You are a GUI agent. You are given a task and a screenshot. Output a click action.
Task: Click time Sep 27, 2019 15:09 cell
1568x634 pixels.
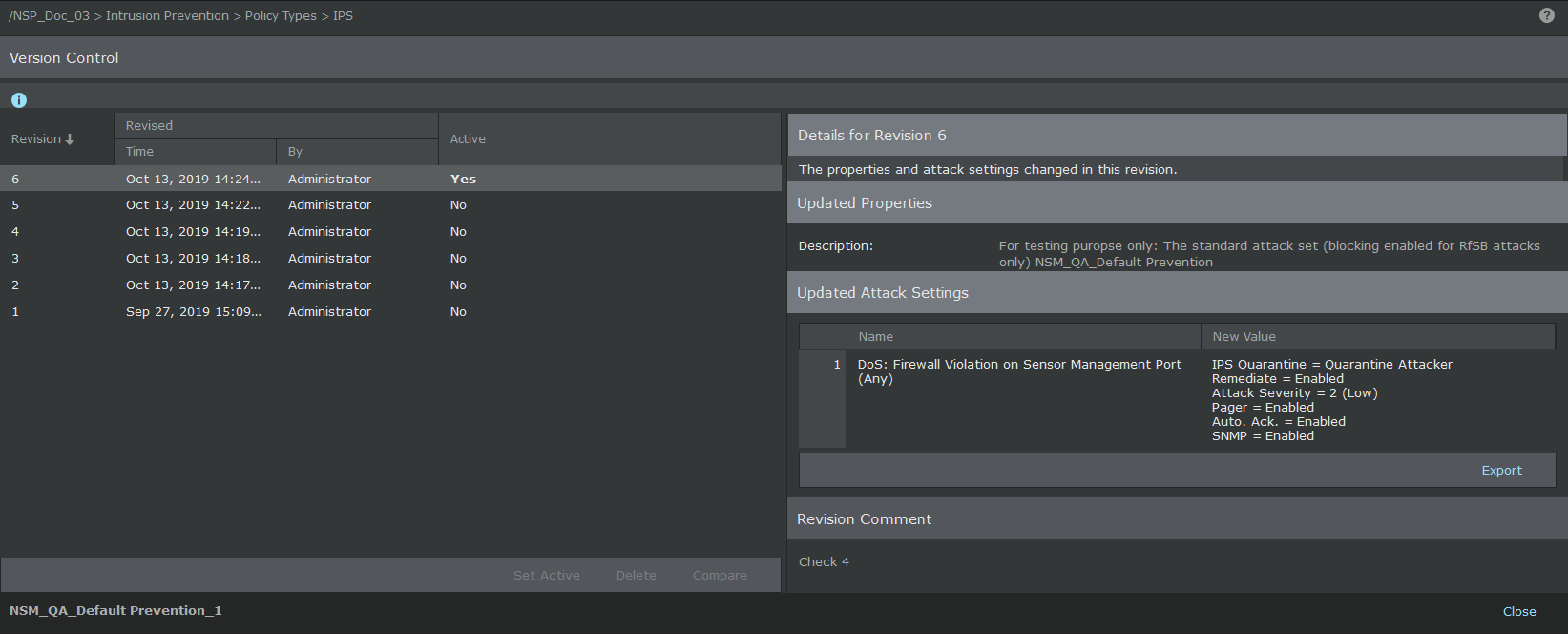193,312
